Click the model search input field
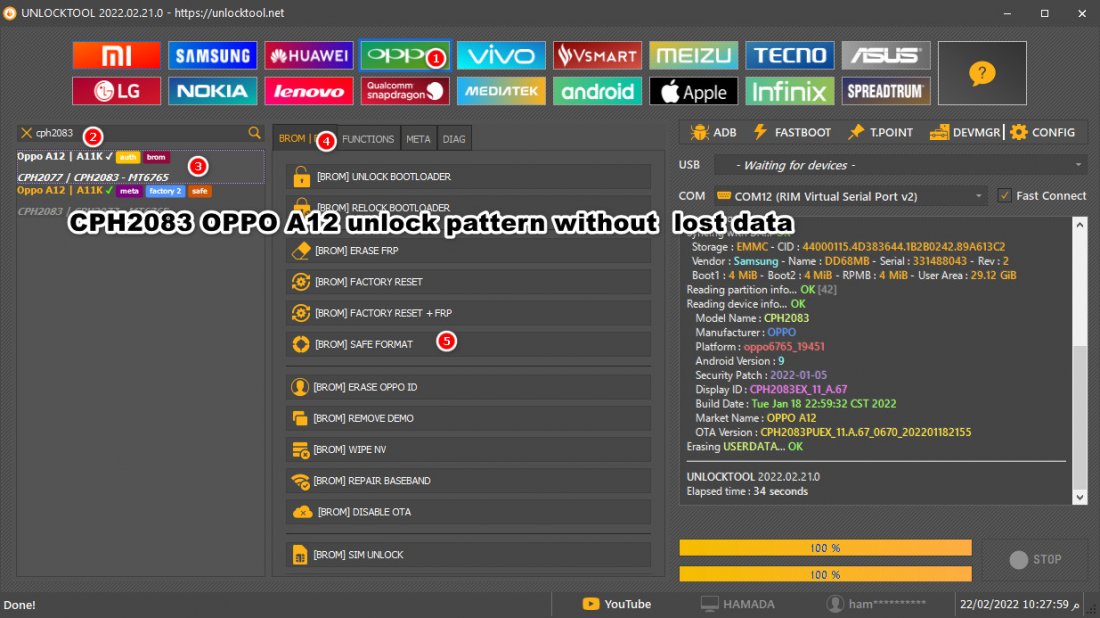 140,133
